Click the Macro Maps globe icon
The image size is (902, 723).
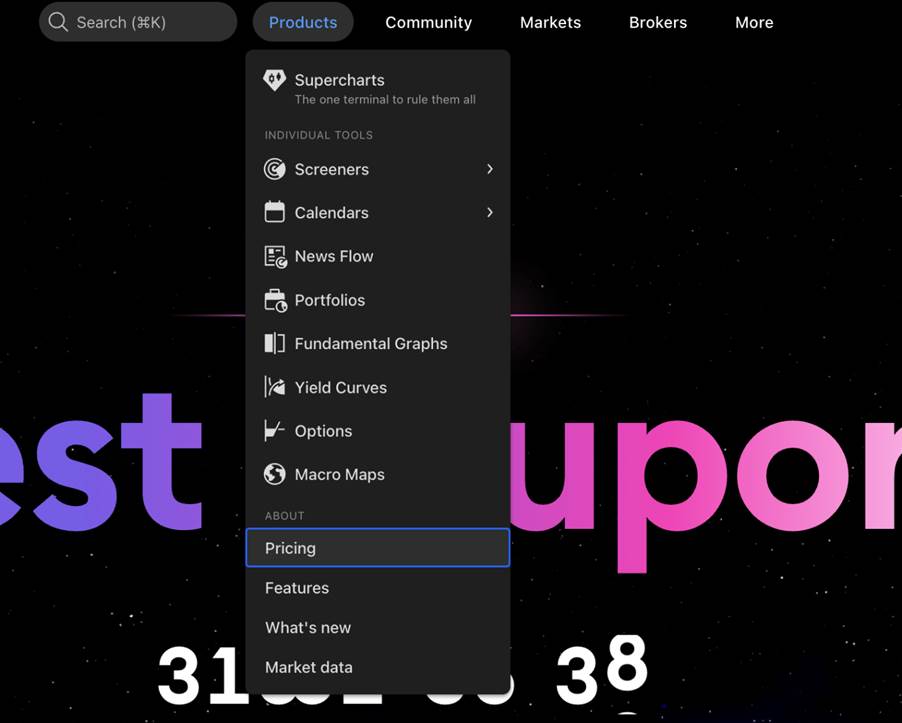pos(274,474)
